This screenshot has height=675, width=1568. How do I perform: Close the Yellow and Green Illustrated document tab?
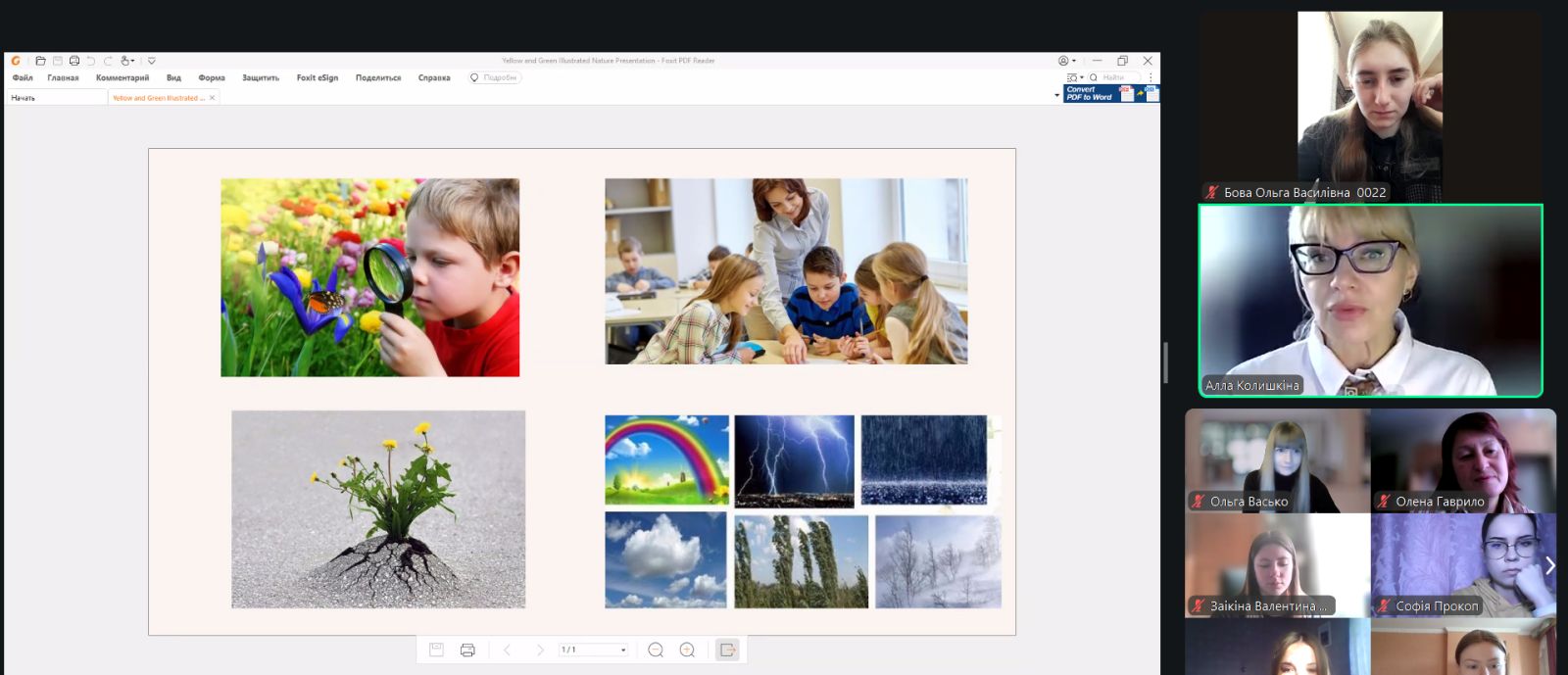pyautogui.click(x=212, y=98)
